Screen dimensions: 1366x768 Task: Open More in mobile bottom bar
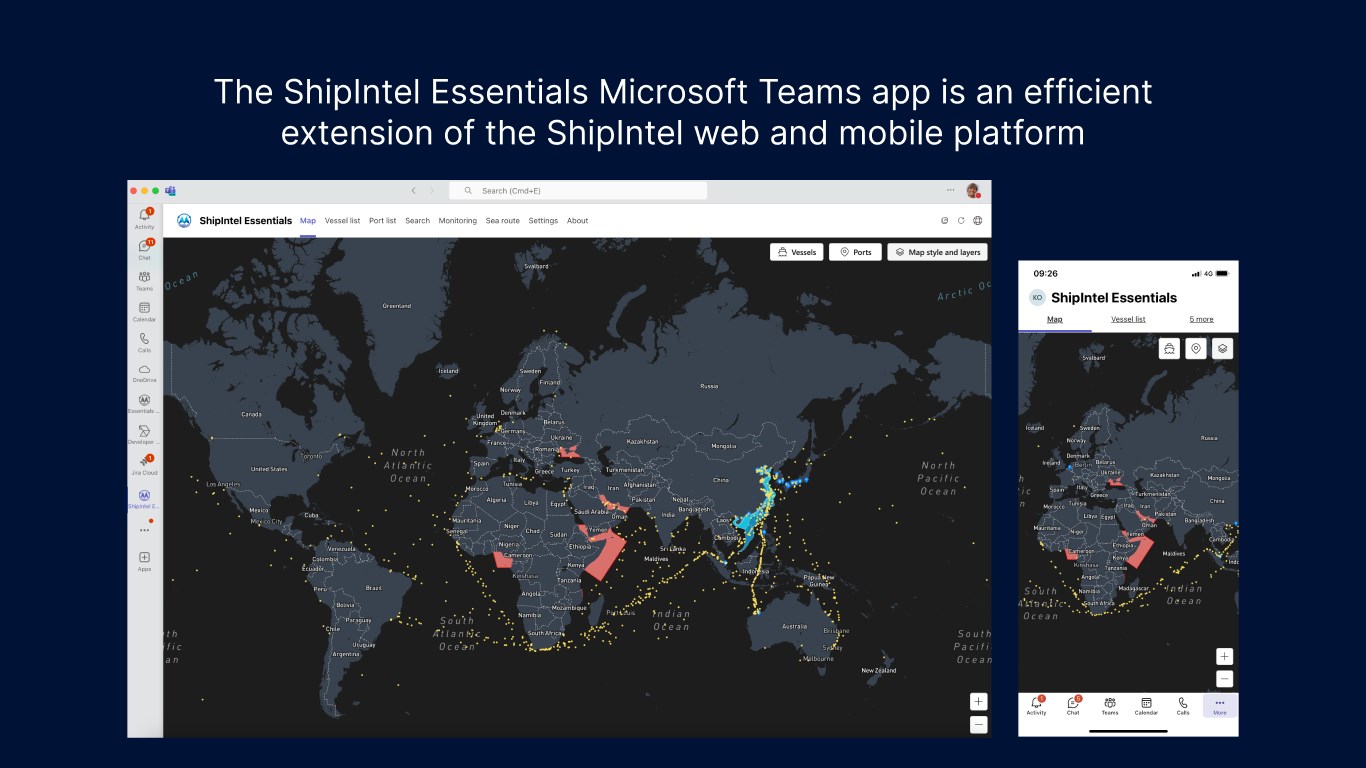[1220, 706]
